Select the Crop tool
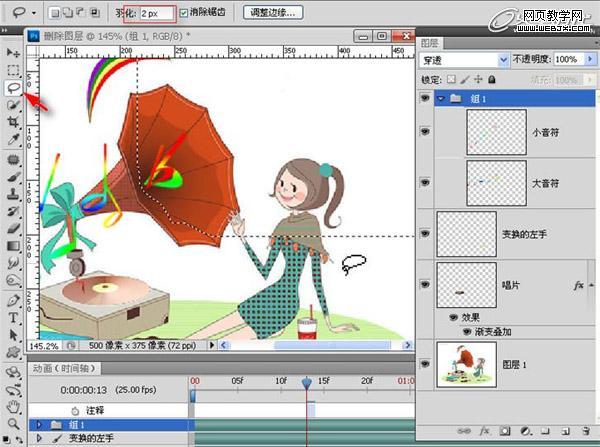Viewport: 600px width, 447px height. click(x=13, y=122)
